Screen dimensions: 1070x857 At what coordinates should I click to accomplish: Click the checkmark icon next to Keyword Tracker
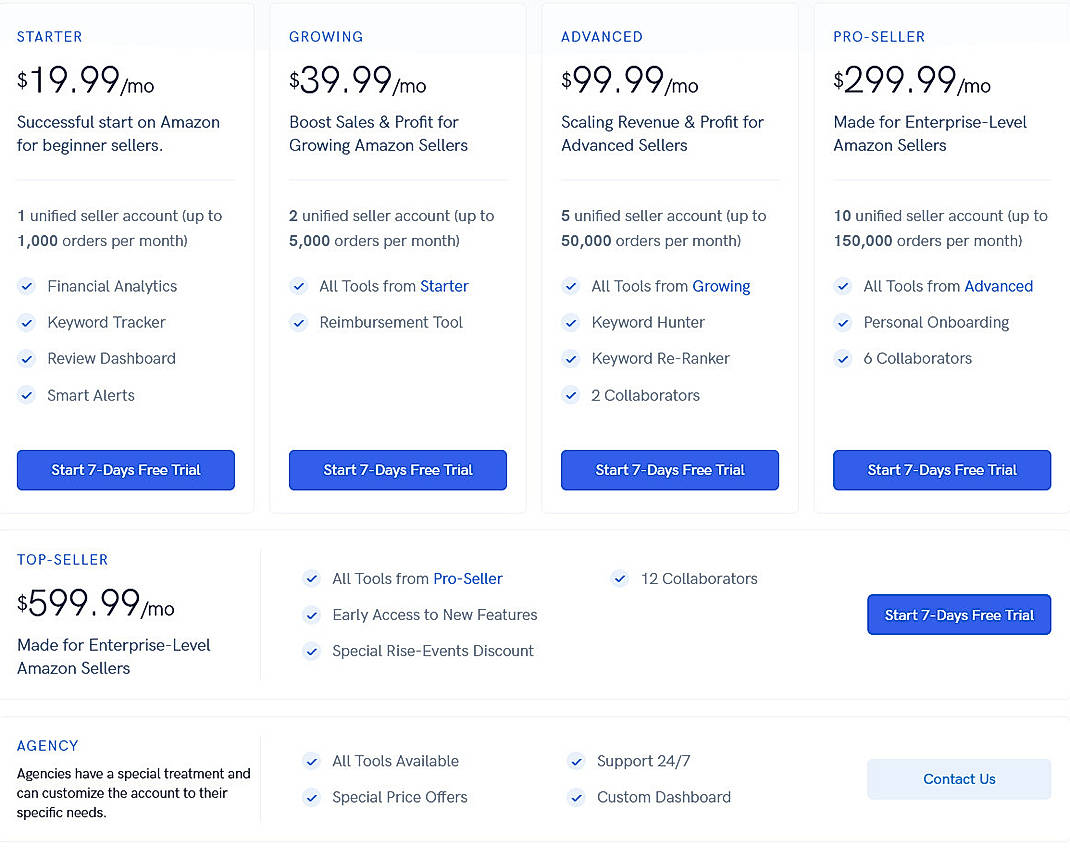[x=27, y=322]
